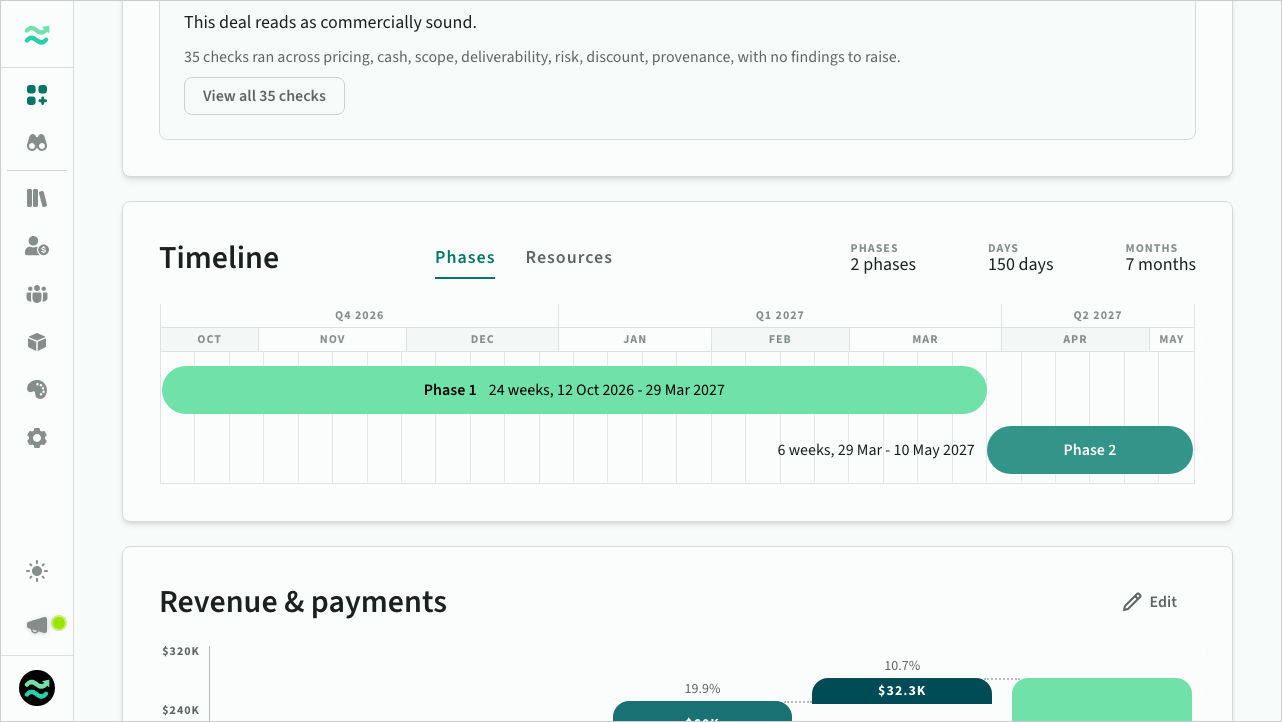The height and width of the screenshot is (722, 1282).
Task: Open announcements megaphone icon
Action: tap(37, 625)
